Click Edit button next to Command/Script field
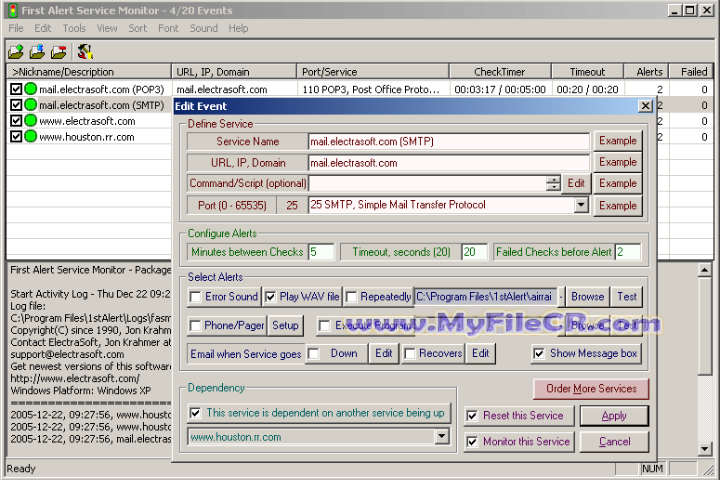The image size is (720, 480). (x=576, y=184)
